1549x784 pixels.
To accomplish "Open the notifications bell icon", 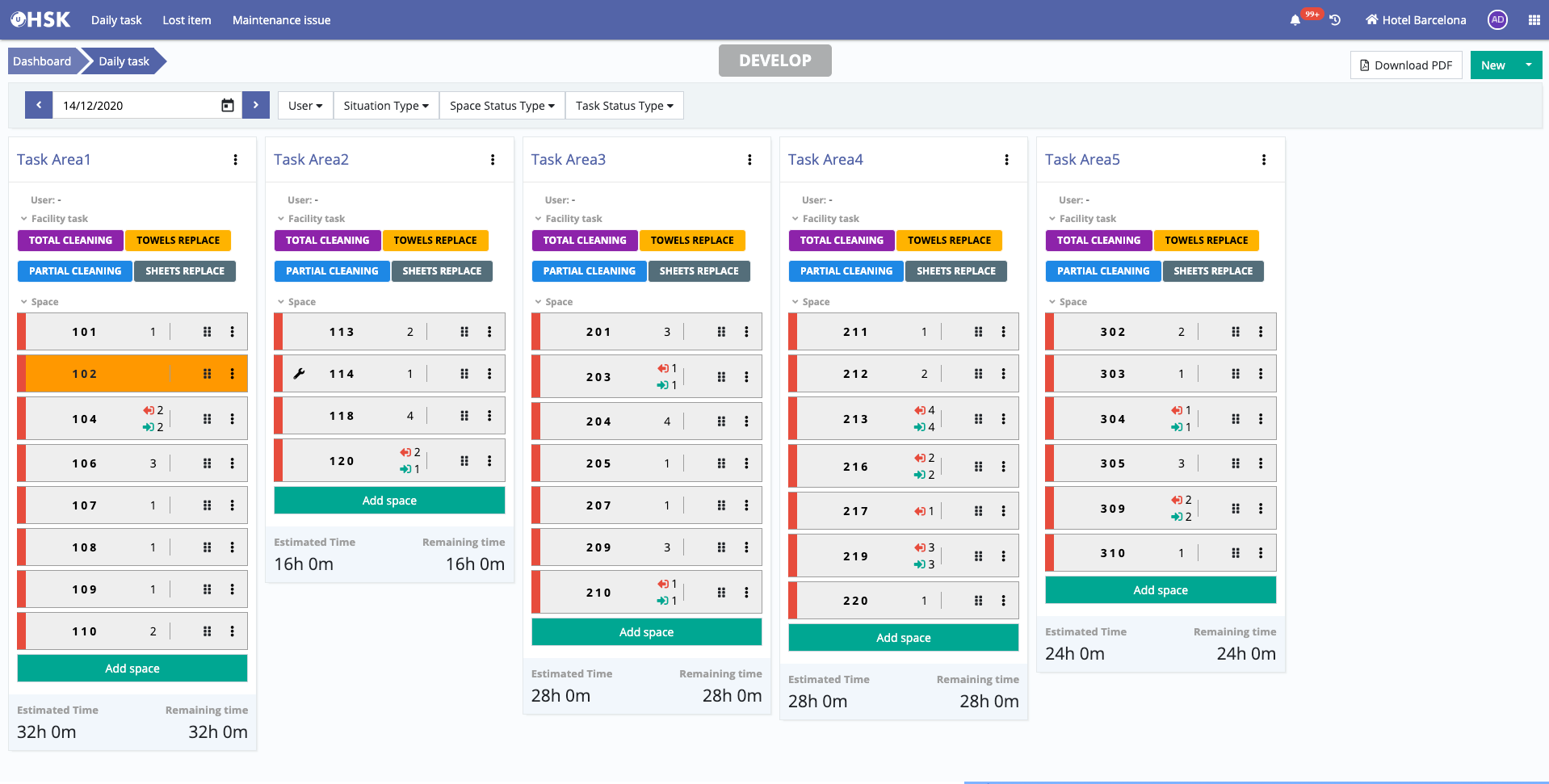I will (x=1295, y=20).
